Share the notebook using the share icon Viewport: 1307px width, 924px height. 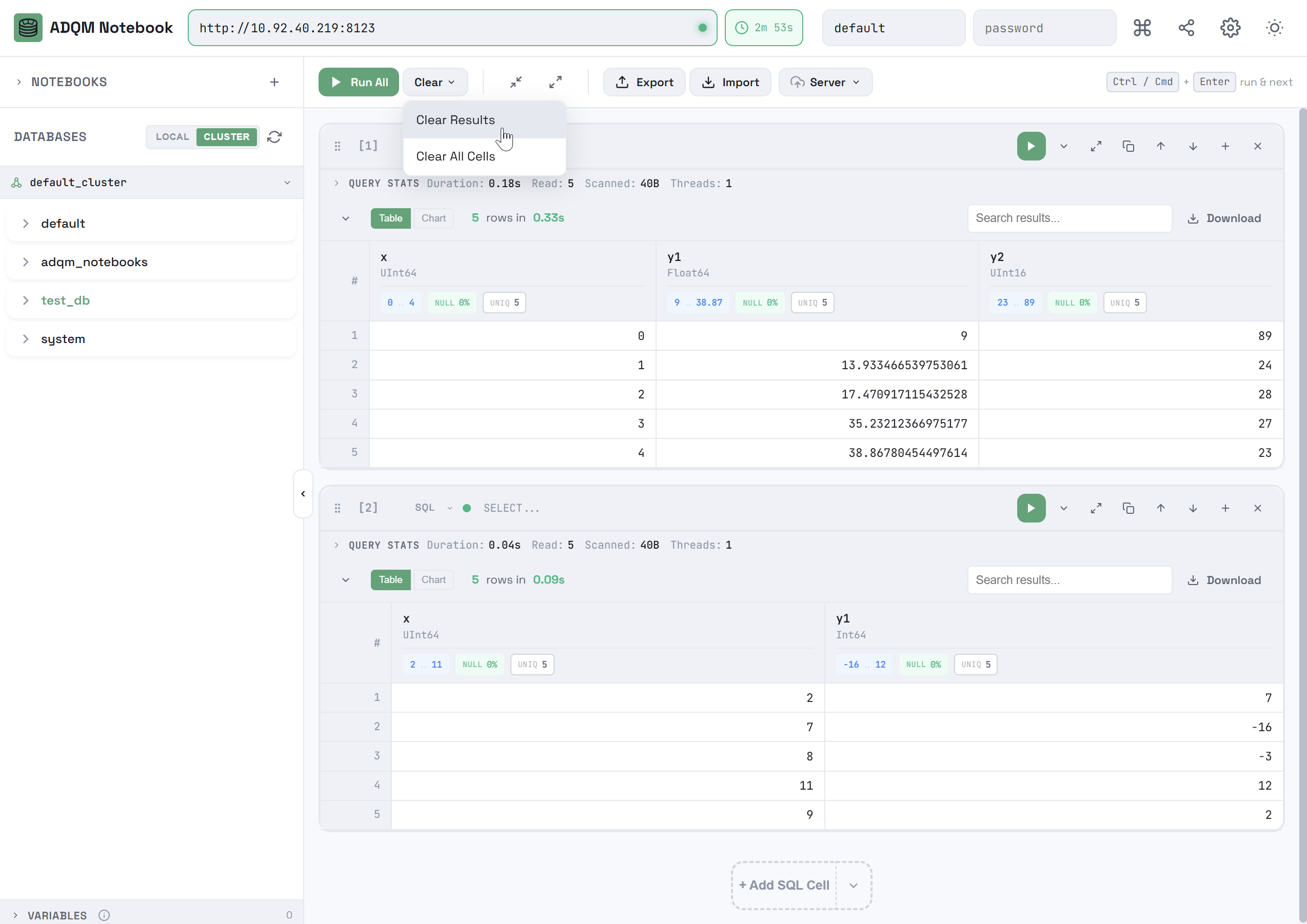(1186, 27)
